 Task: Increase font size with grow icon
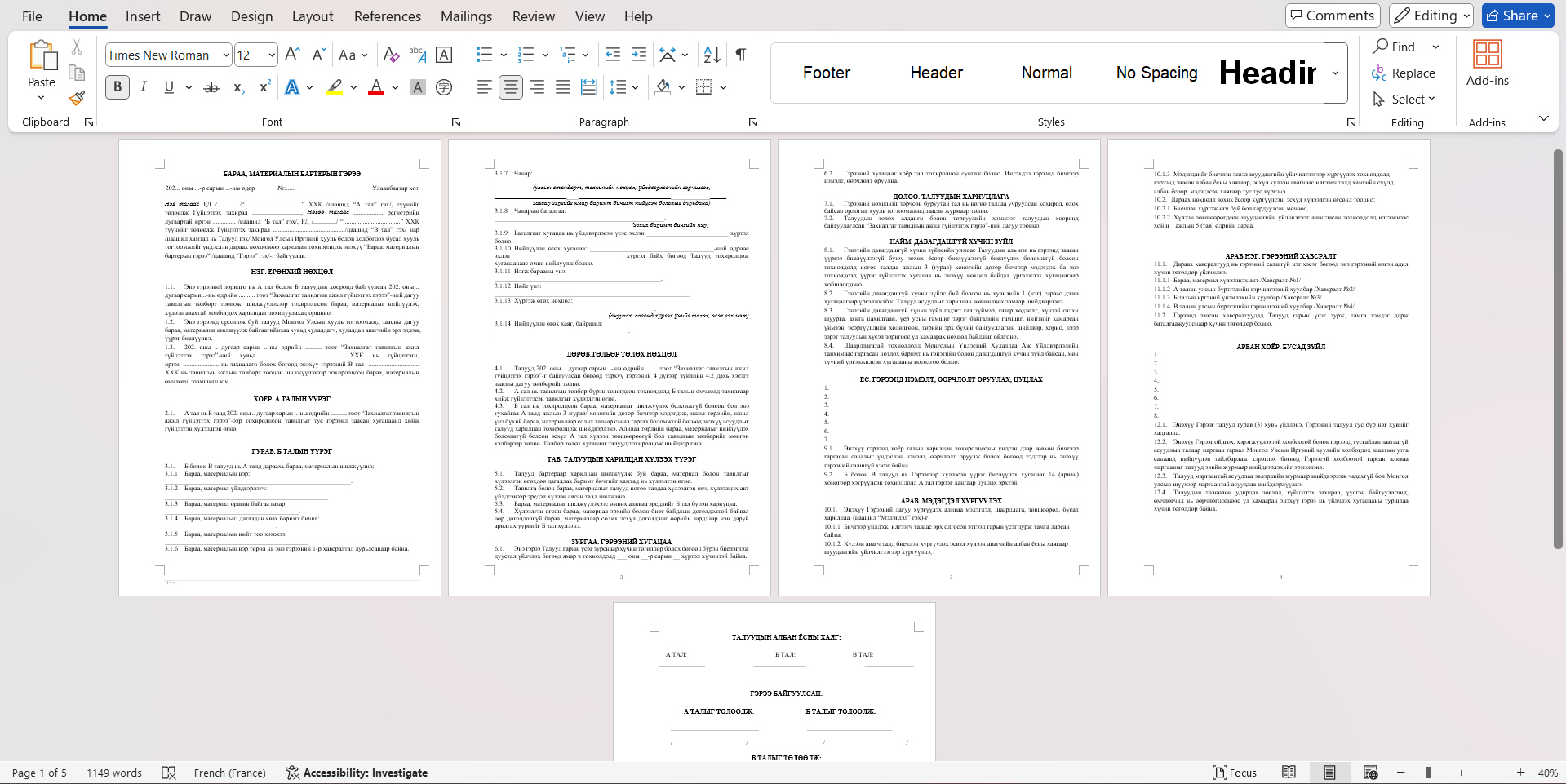tap(293, 55)
